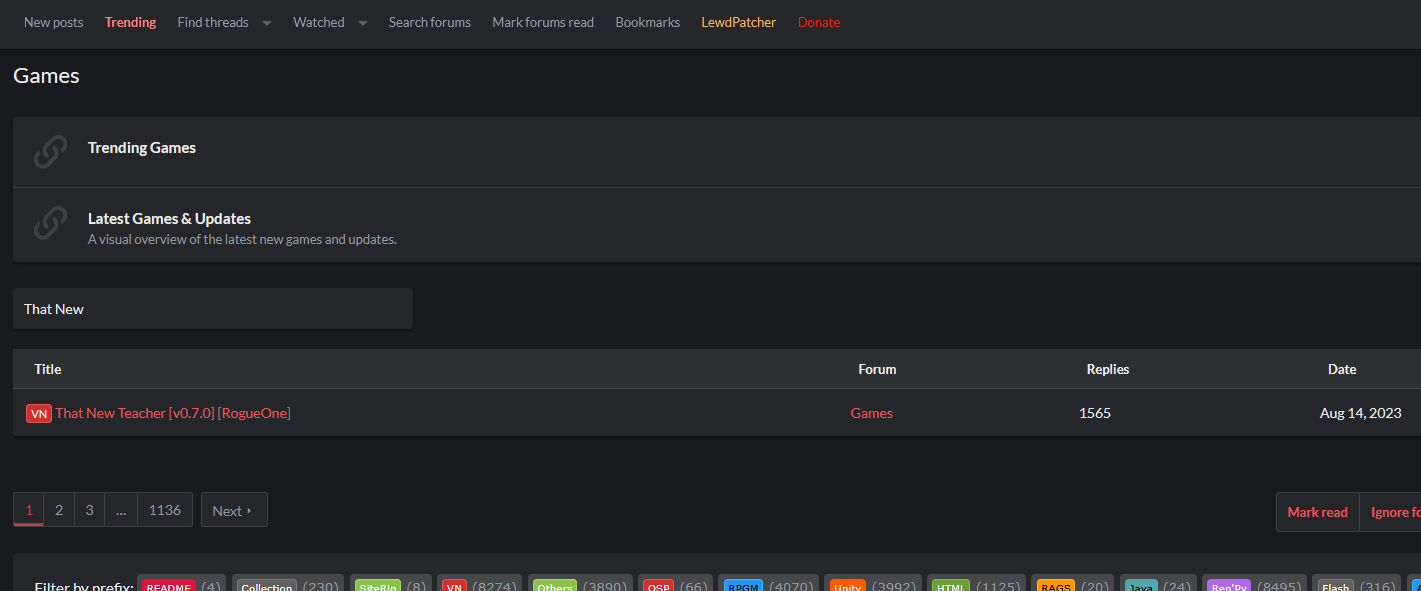The width and height of the screenshot is (1421, 591).
Task: Click the Aug 14, 2023 date cell
Action: [x=1361, y=413]
